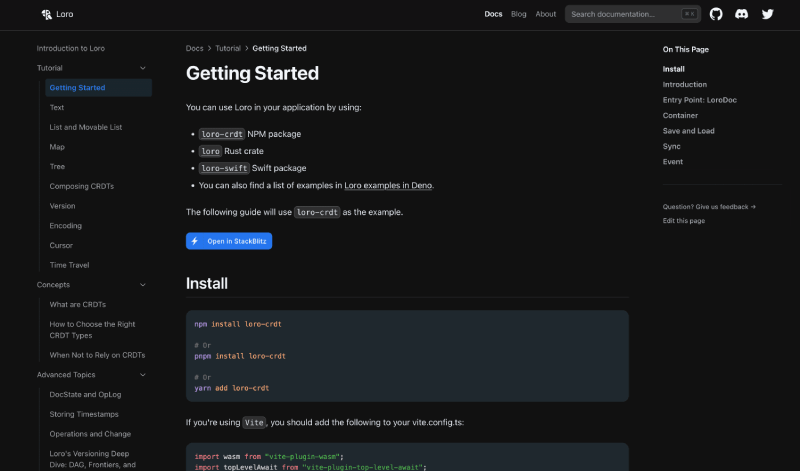Viewport: 800px width, 471px height.
Task: Click Edit this page link
Action: pyautogui.click(x=684, y=221)
